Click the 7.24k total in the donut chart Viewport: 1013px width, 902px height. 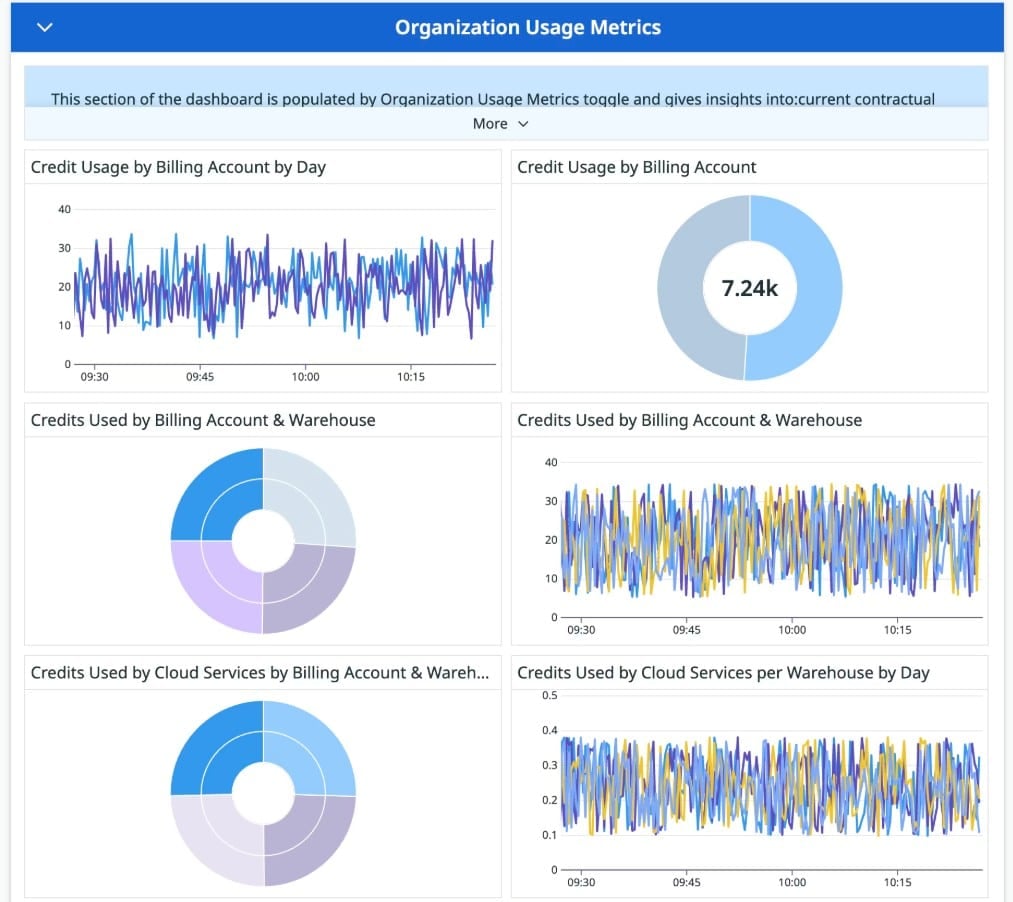pyautogui.click(x=749, y=288)
